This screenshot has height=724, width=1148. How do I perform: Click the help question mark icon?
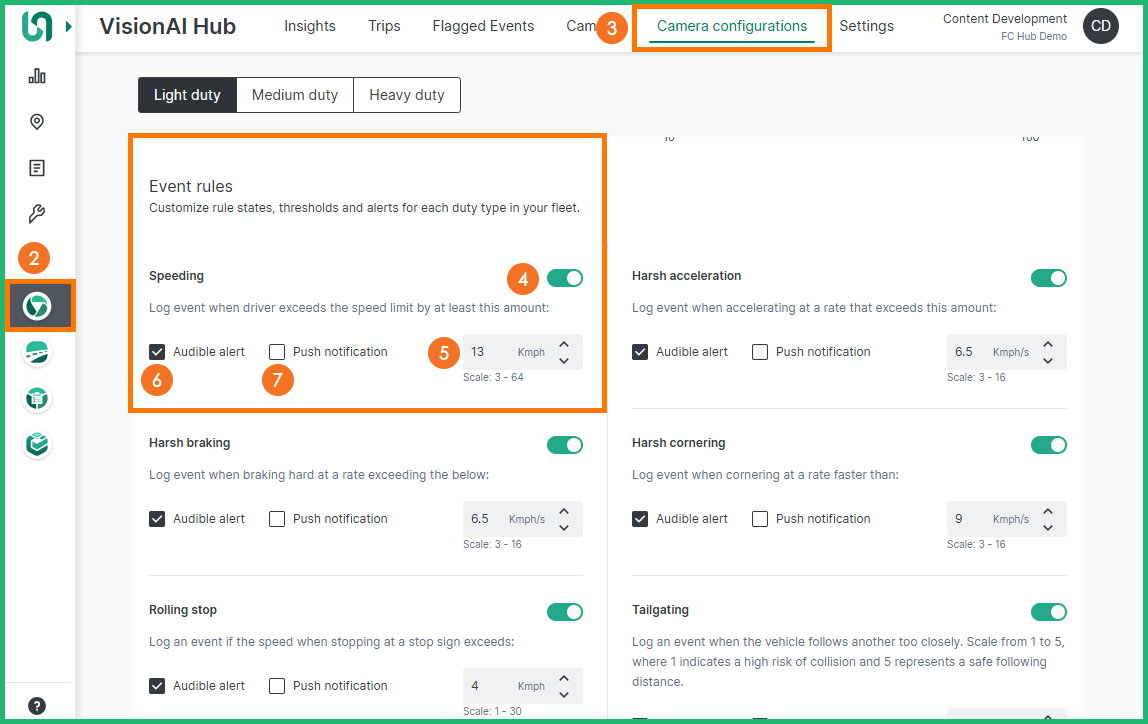click(37, 706)
